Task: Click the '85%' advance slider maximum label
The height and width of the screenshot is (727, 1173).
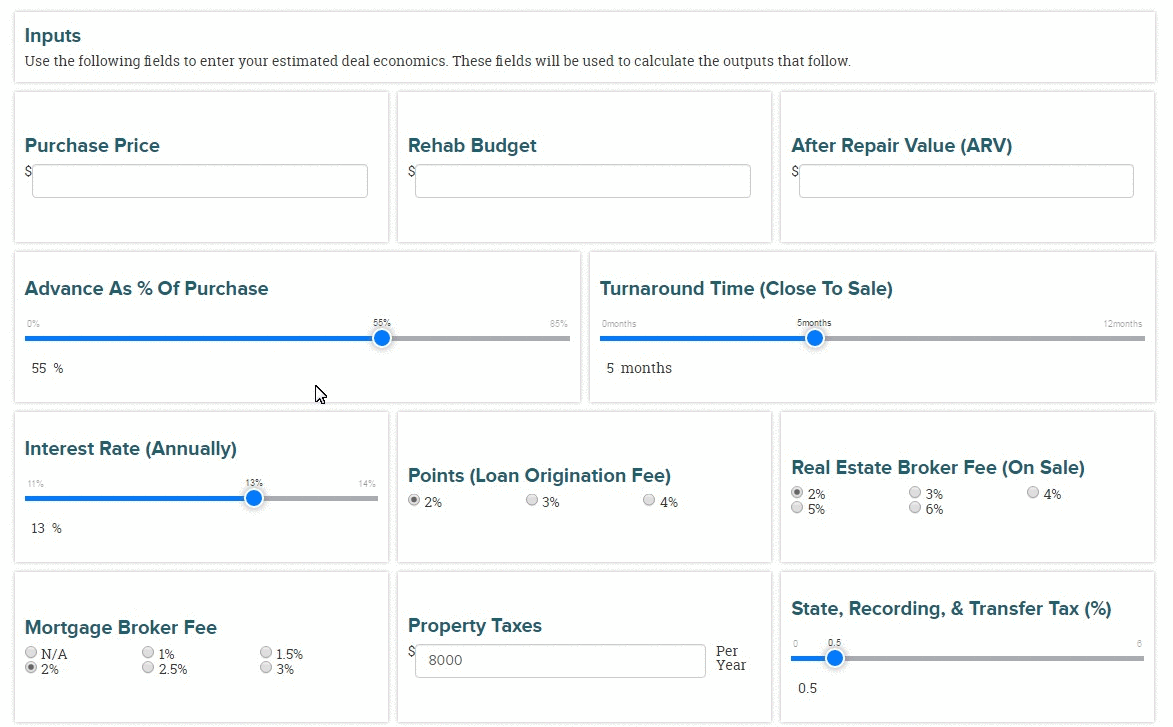Action: click(x=559, y=324)
